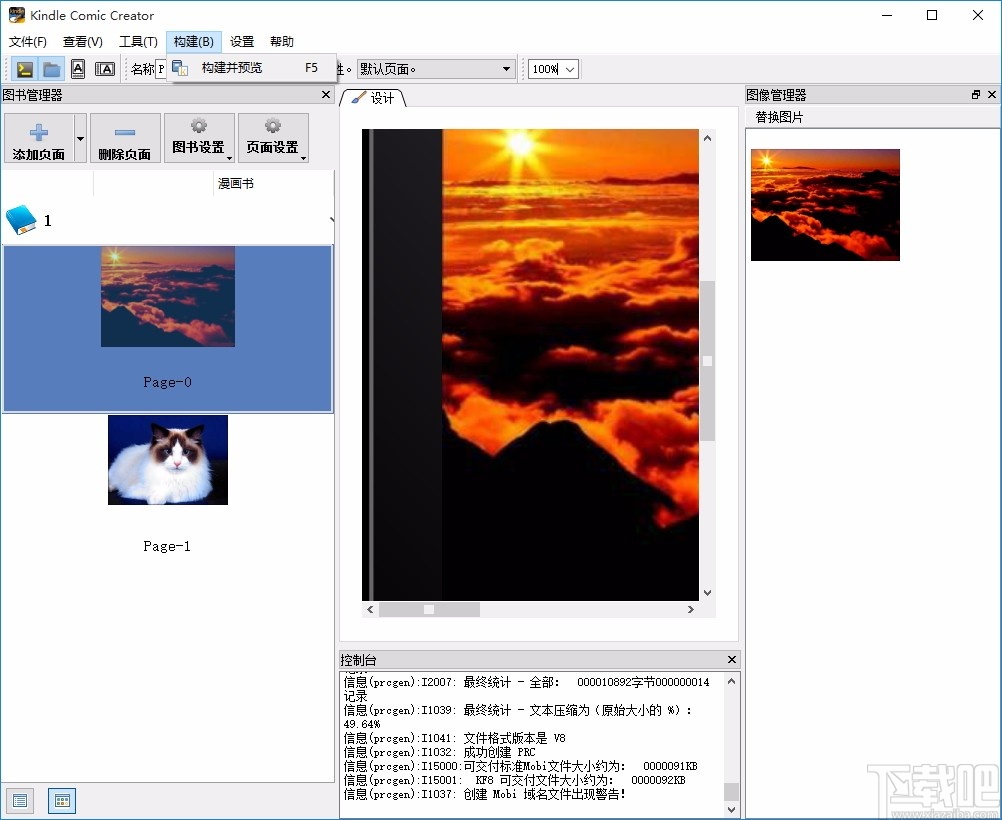Toggle the 图像管理器 panel float button
Image resolution: width=1002 pixels, height=820 pixels.
(975, 94)
